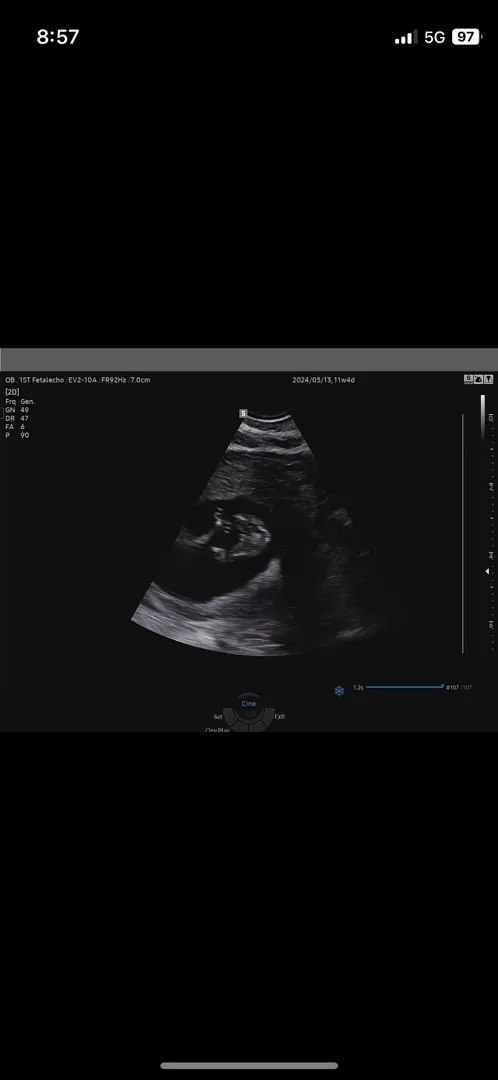The image size is (498, 1080).
Task: Click the [2D] mode label
Action: pos(12,391)
